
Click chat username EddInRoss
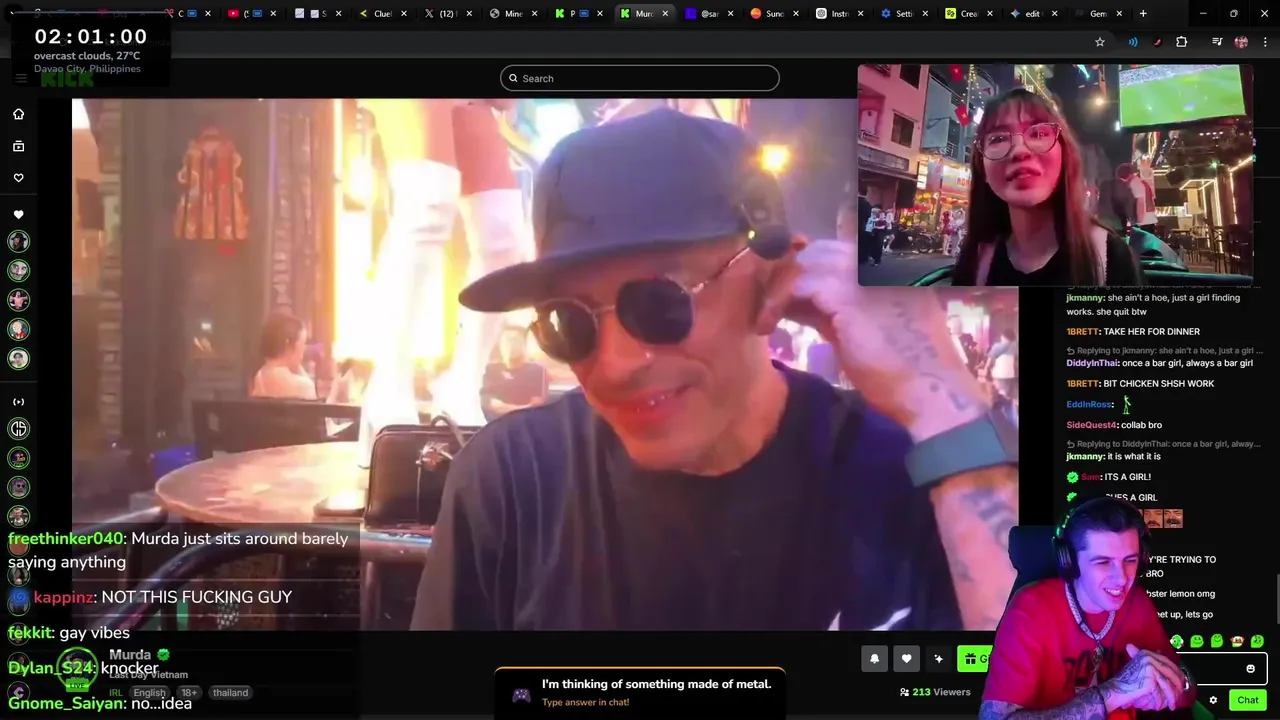point(1089,404)
